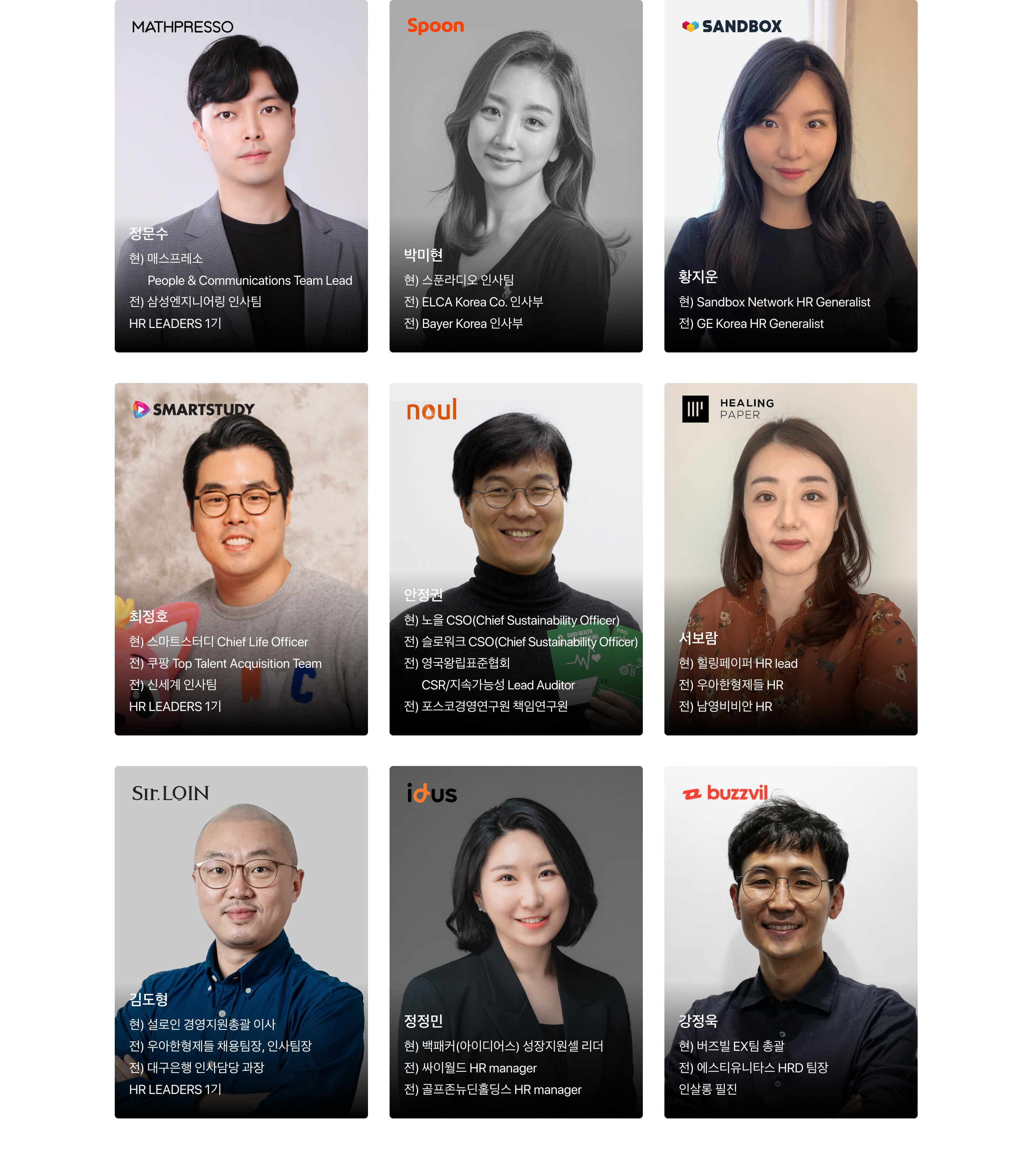
Task: Click the Healing Paper logo
Action: click(x=728, y=409)
